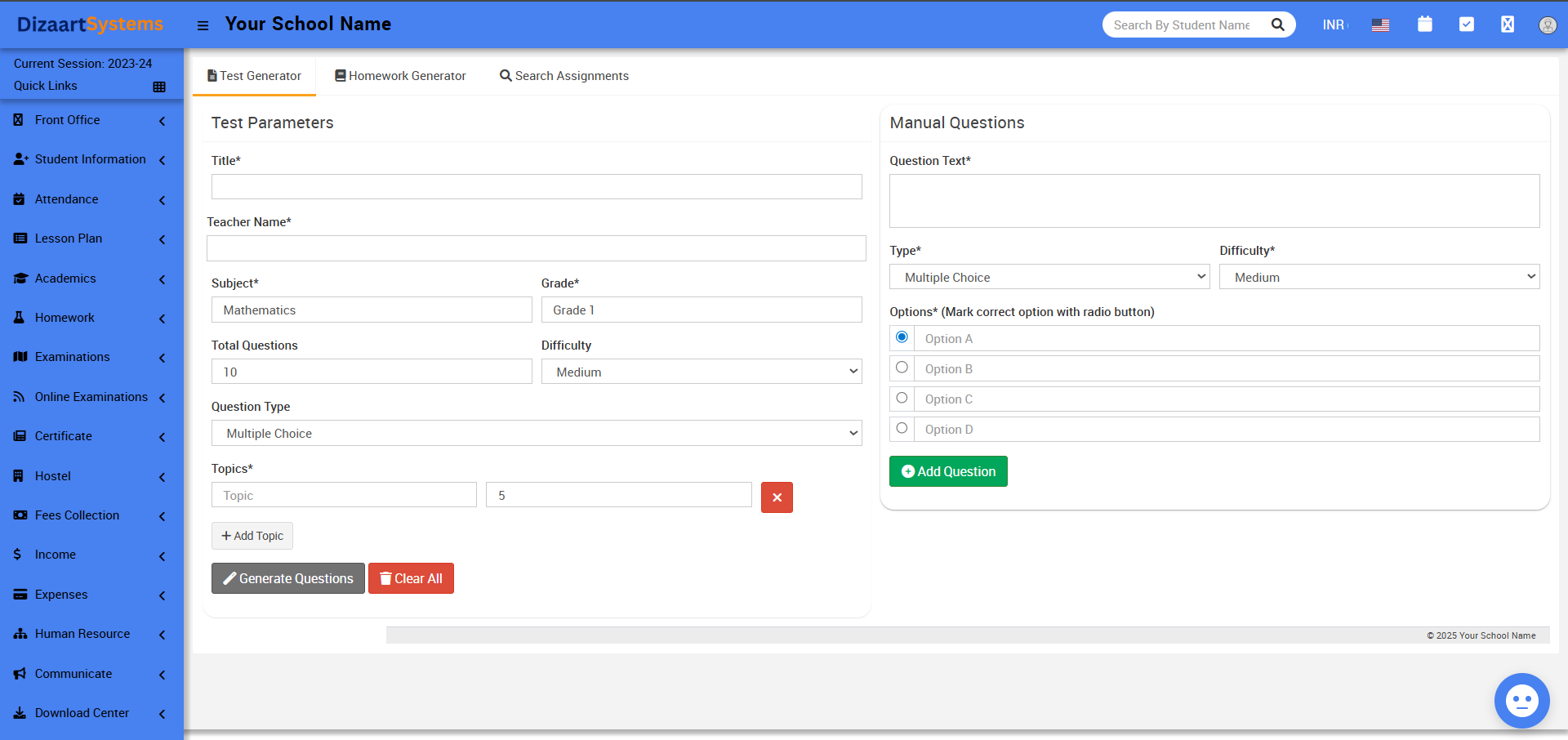Image resolution: width=1568 pixels, height=740 pixels.
Task: Mark Option C as the correct answer
Action: [902, 398]
